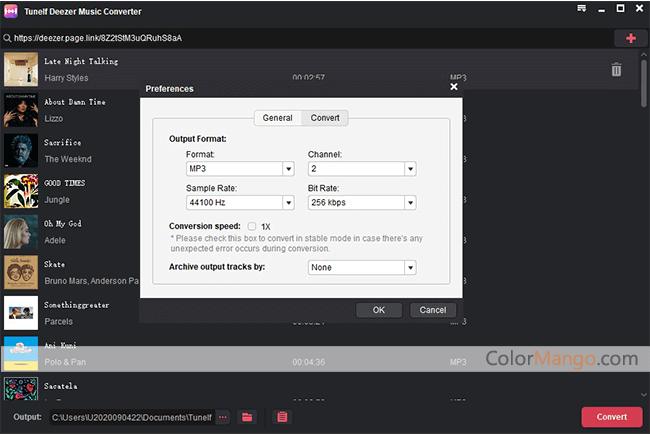Image resolution: width=650 pixels, height=435 pixels.
Task: Click the Deezer URL input field
Action: tap(300, 39)
